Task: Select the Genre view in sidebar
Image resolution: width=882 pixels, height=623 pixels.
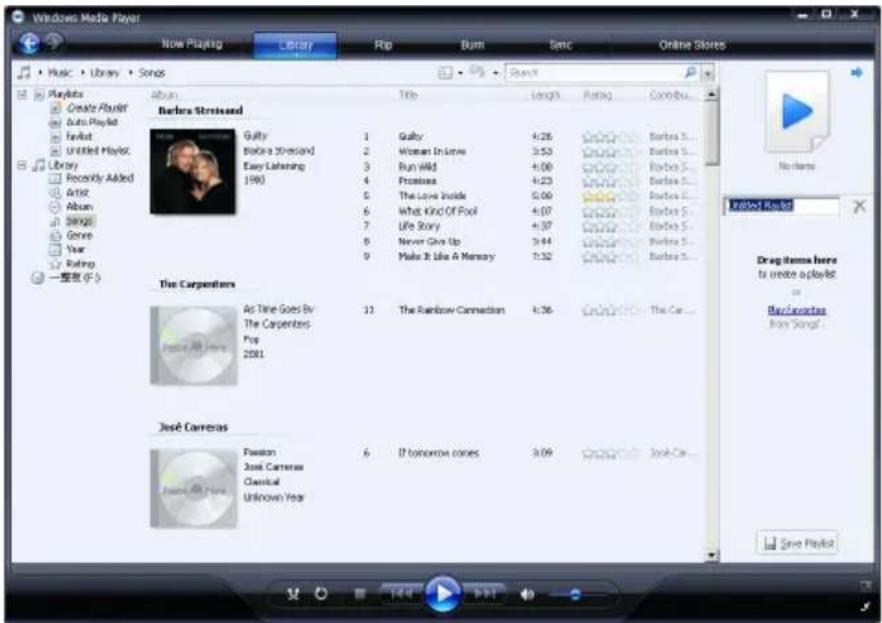Action: 79,235
